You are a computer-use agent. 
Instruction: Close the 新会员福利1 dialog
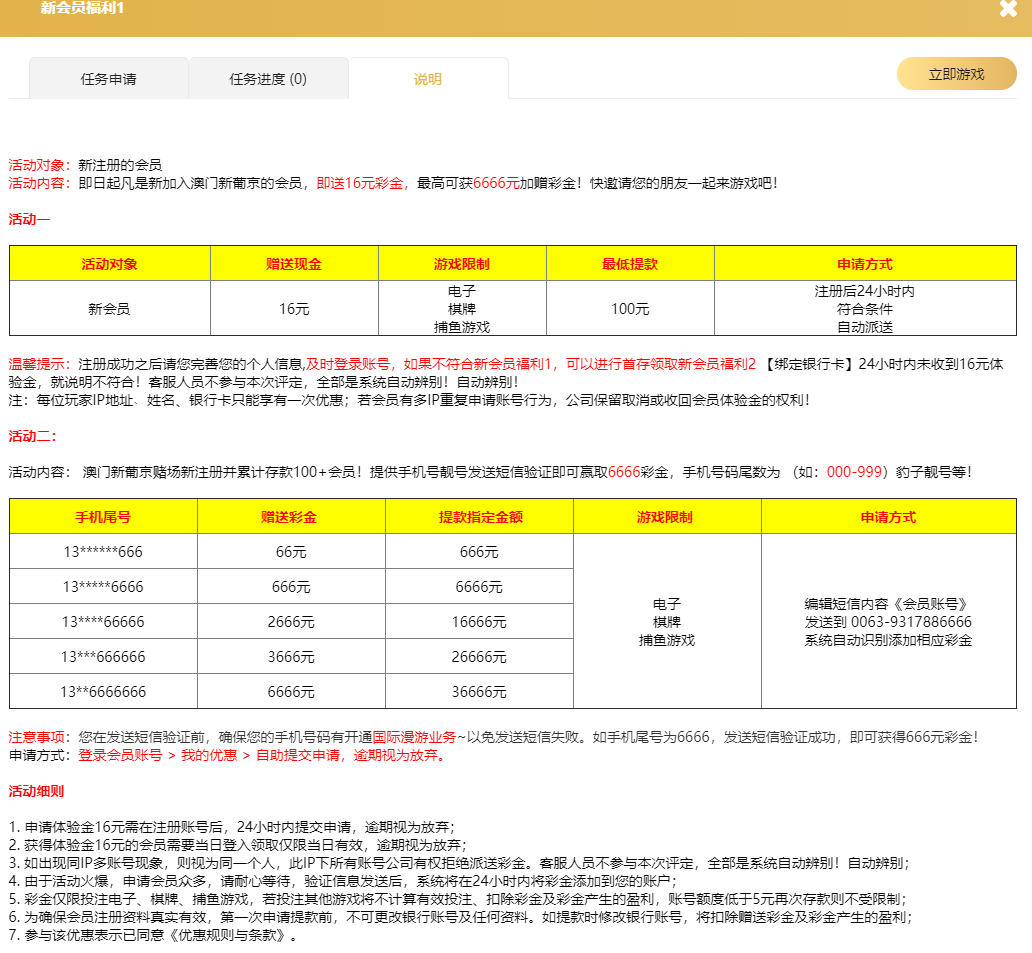point(1008,9)
